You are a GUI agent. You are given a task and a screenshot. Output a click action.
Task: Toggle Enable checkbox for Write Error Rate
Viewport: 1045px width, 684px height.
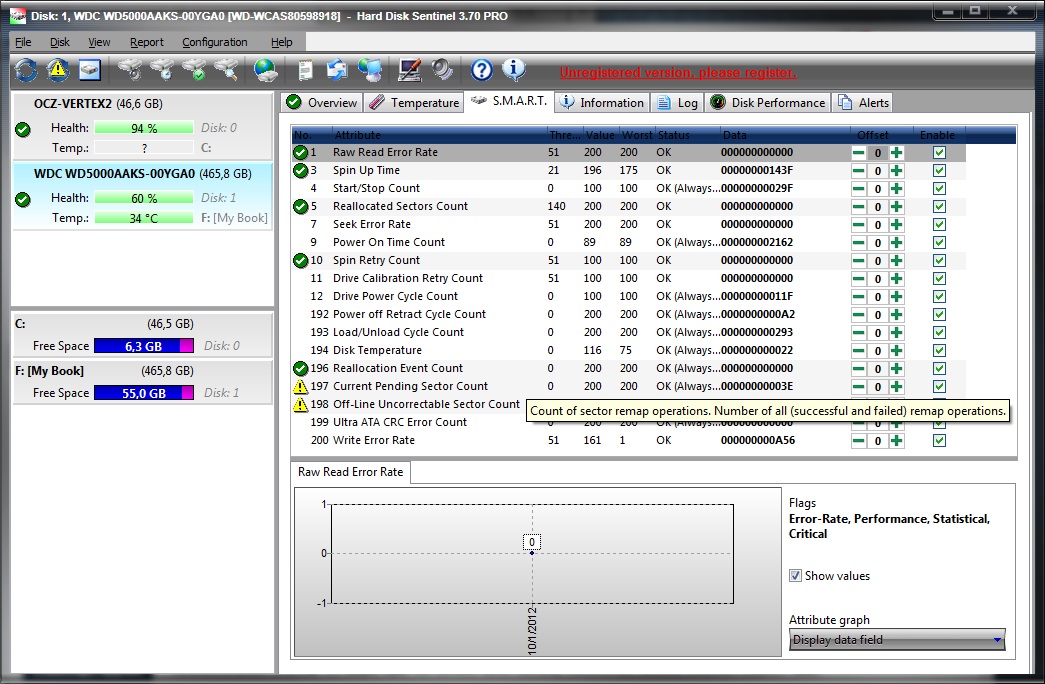click(940, 441)
